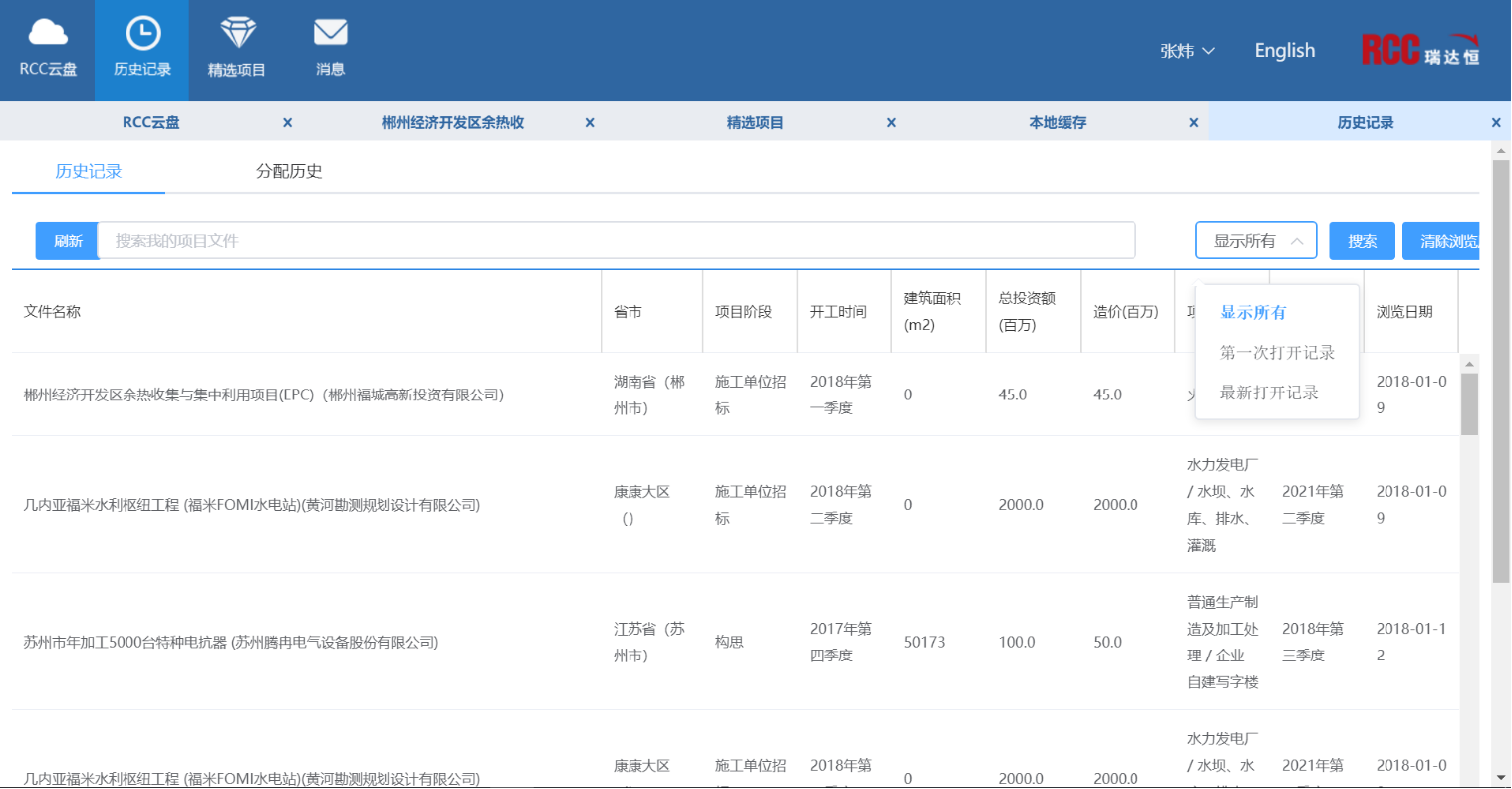Image resolution: width=1512 pixels, height=789 pixels.
Task: Close the 郴州经济开发区余热收 page tab
Action: pos(590,122)
